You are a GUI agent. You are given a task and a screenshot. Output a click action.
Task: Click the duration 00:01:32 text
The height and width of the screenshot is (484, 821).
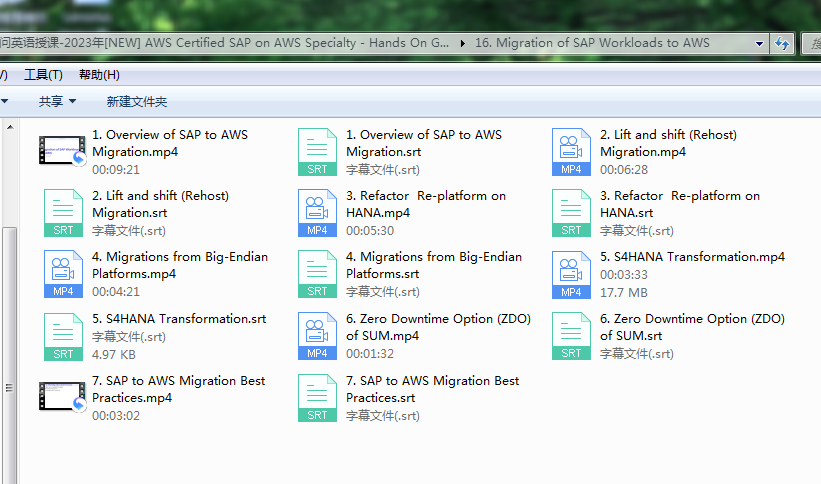(370, 354)
